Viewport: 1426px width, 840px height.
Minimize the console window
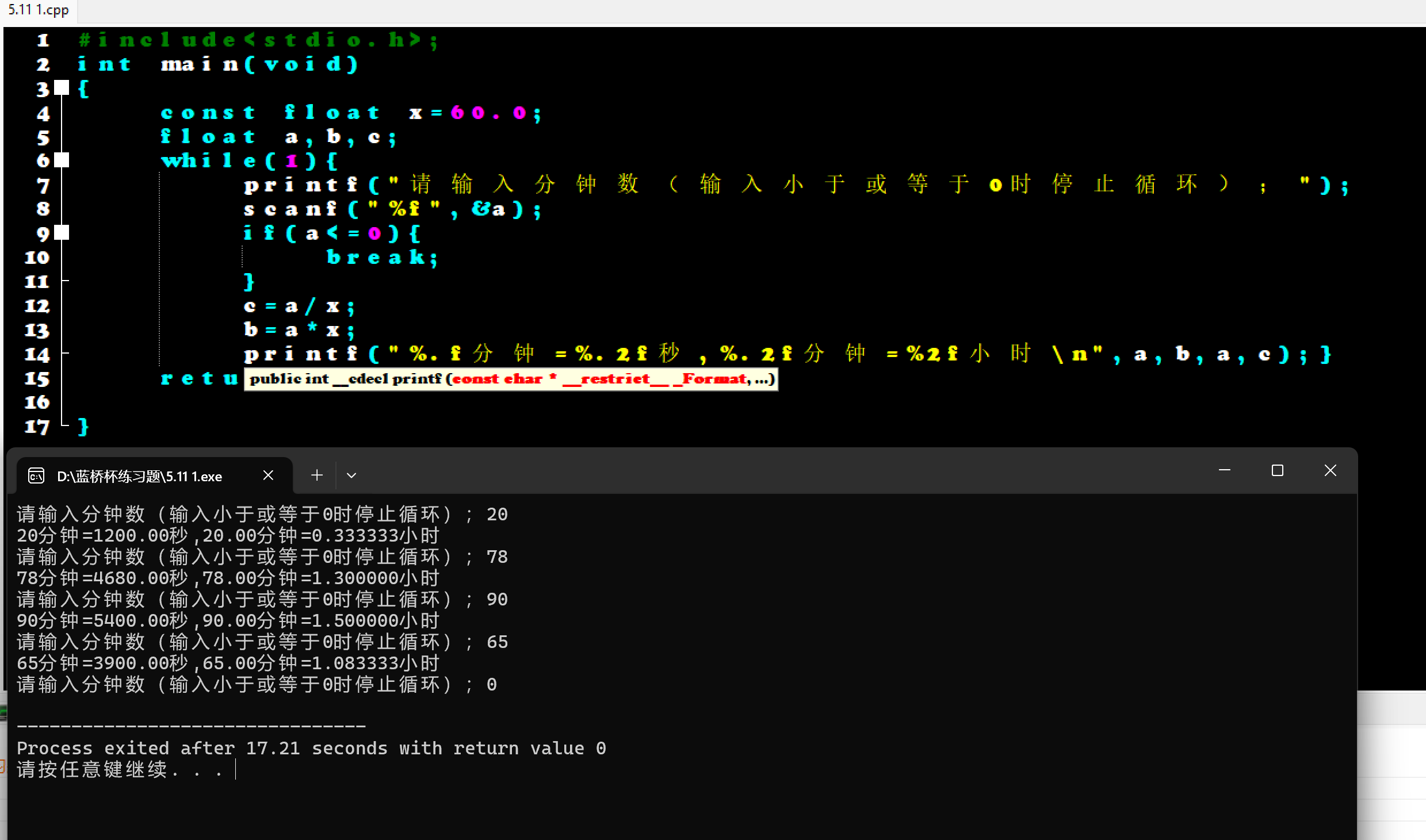[1224, 471]
